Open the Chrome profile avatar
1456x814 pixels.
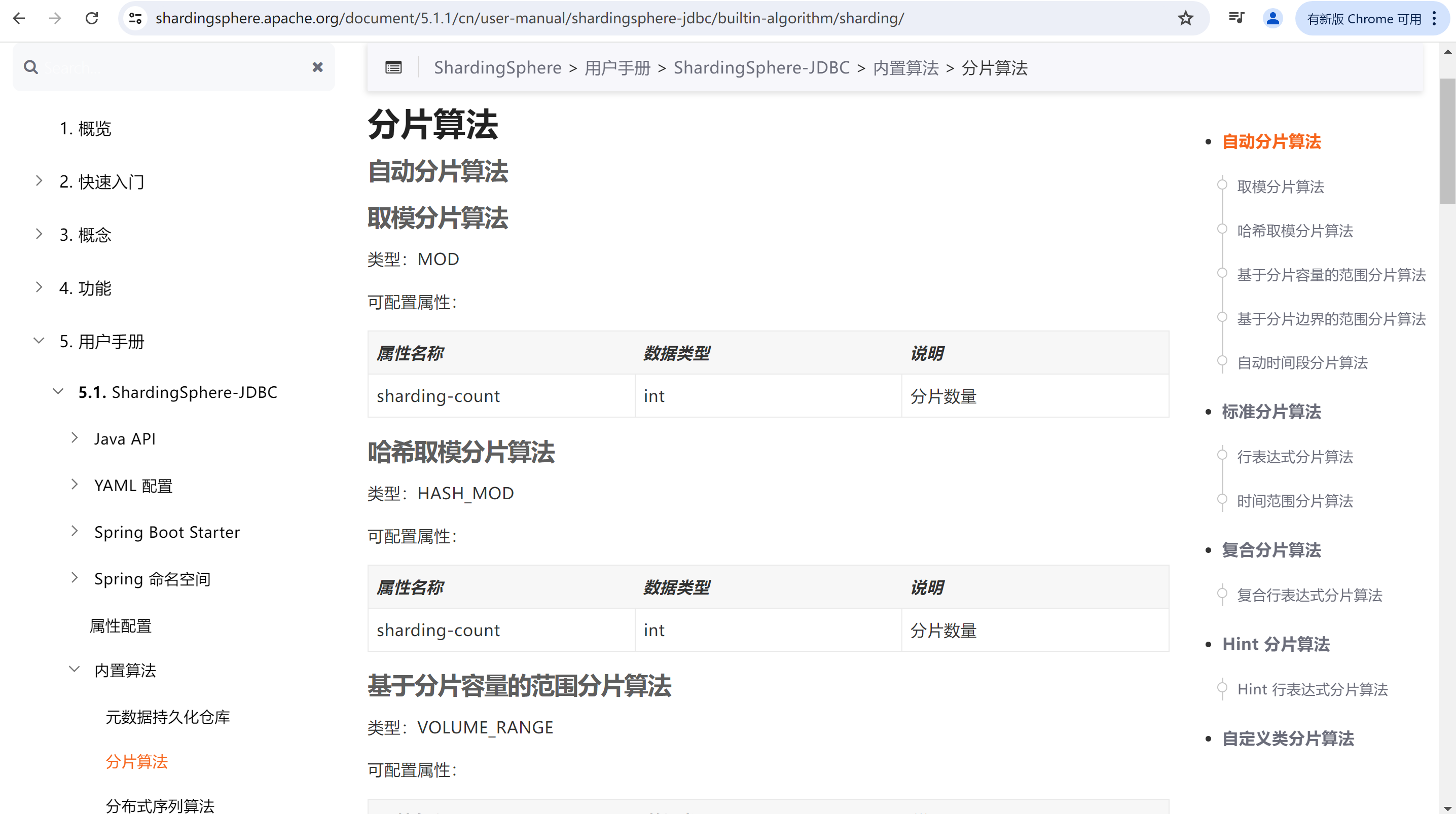click(1272, 19)
